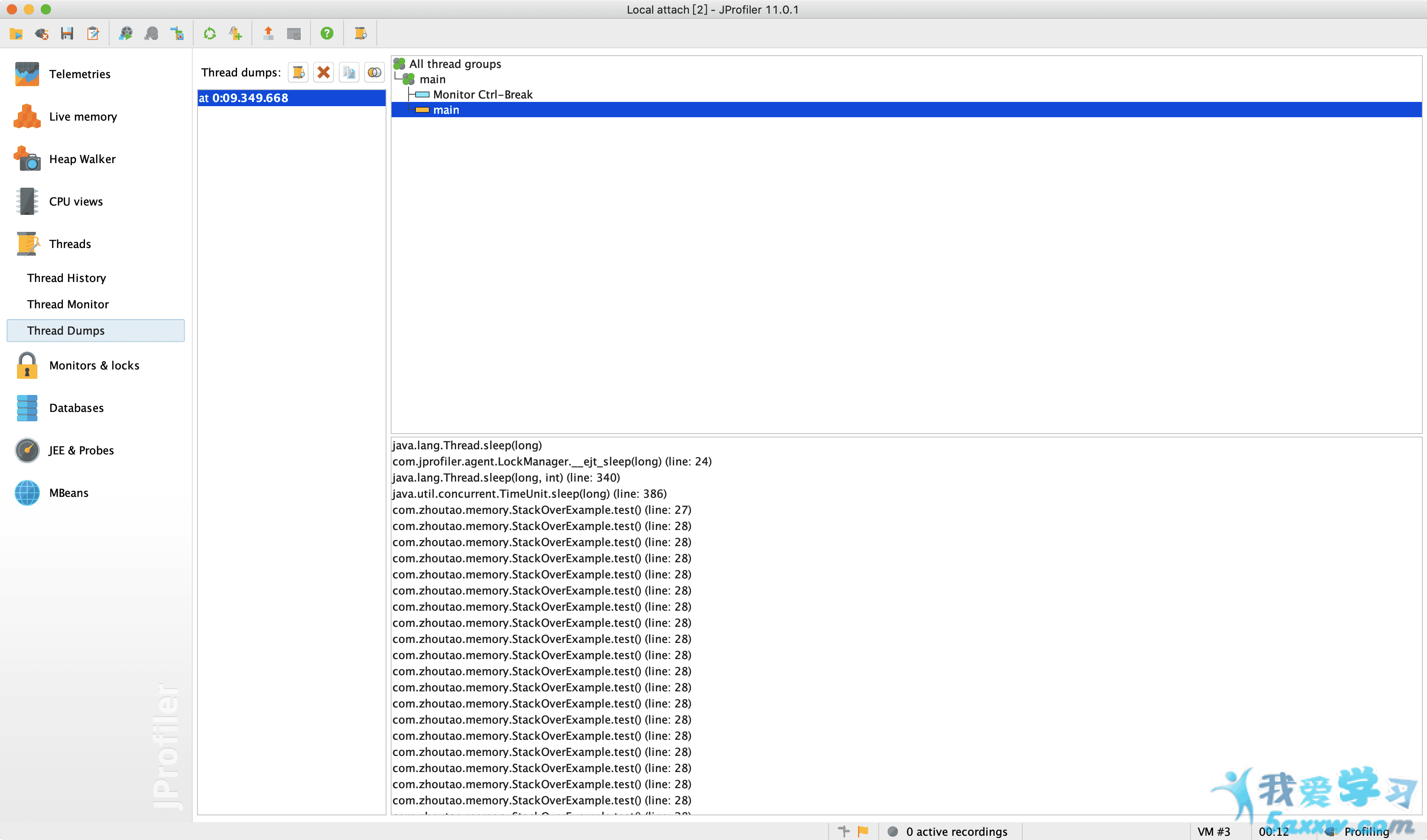
Task: Open Session Settings clipboard icon
Action: (93, 34)
